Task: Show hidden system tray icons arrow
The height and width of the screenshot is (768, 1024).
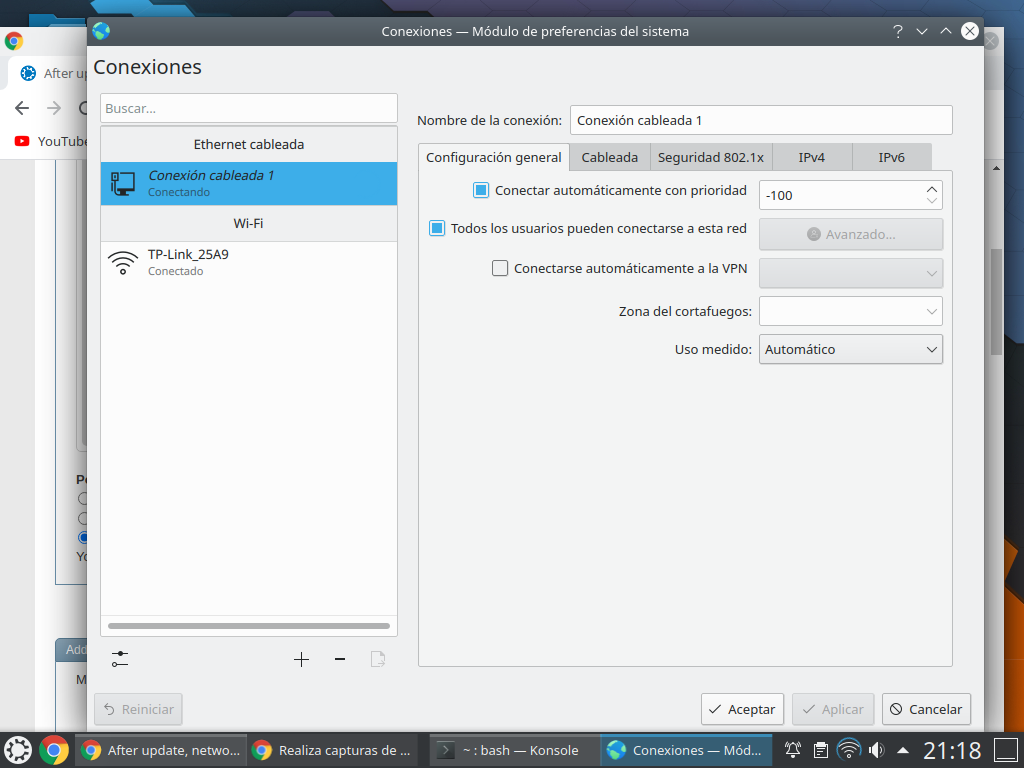Action: [903, 749]
